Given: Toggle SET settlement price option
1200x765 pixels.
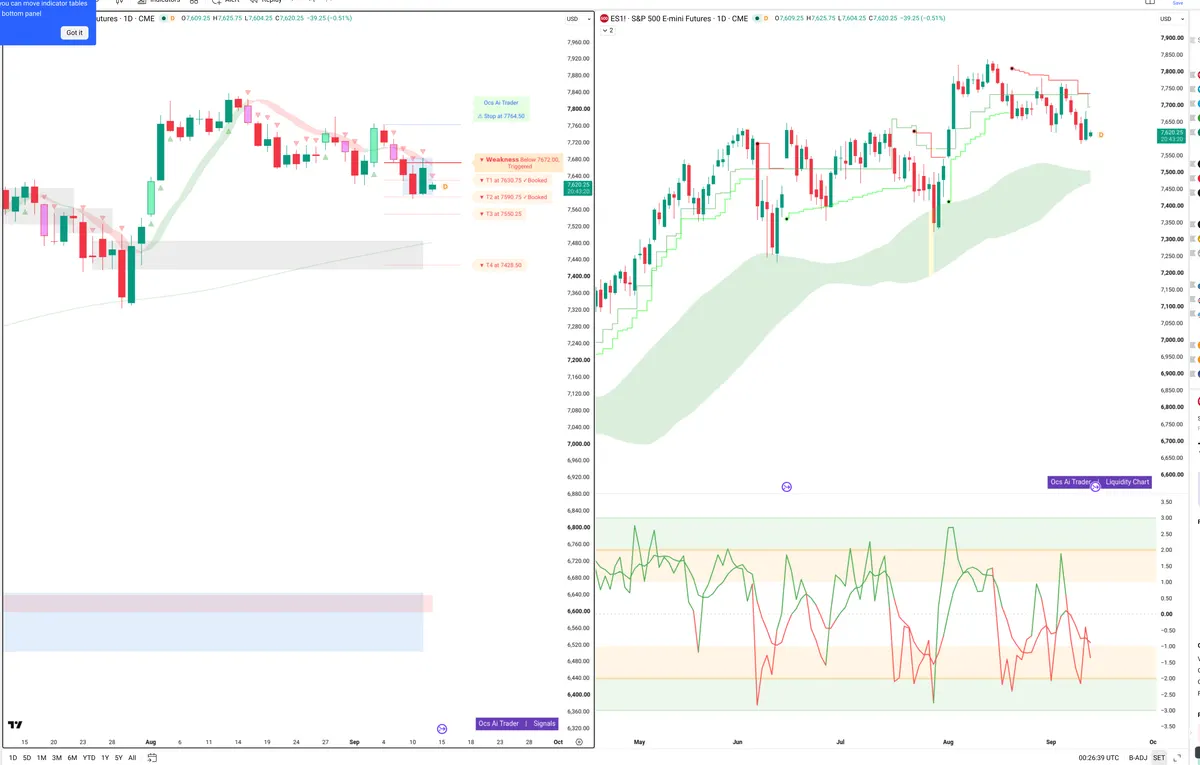Looking at the screenshot, I should 1159,758.
